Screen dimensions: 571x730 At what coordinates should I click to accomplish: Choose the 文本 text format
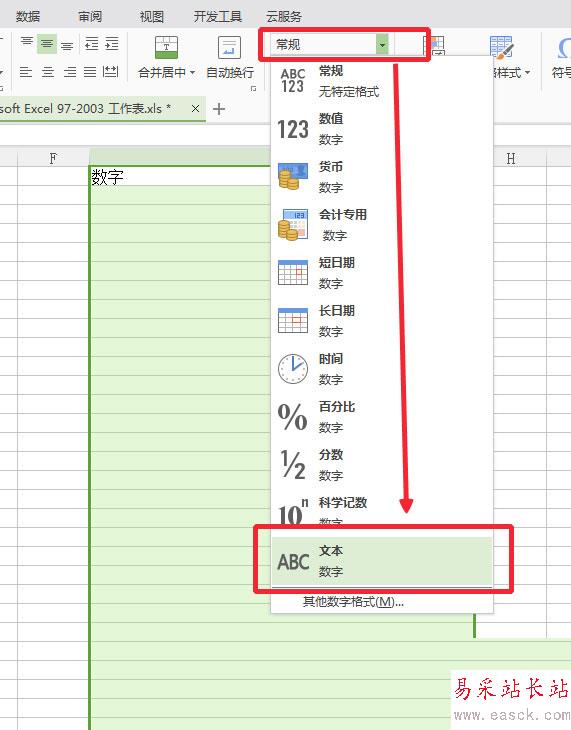tap(382, 561)
